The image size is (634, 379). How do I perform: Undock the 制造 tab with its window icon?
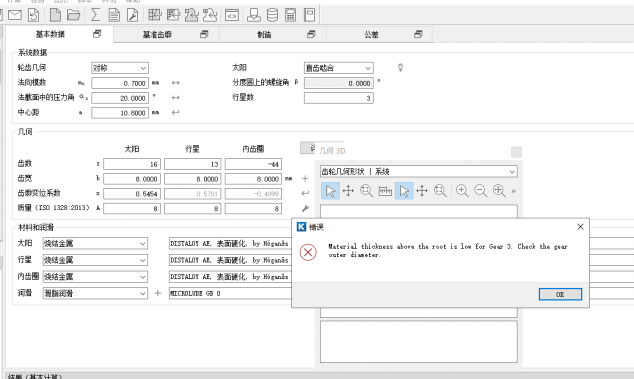click(311, 34)
